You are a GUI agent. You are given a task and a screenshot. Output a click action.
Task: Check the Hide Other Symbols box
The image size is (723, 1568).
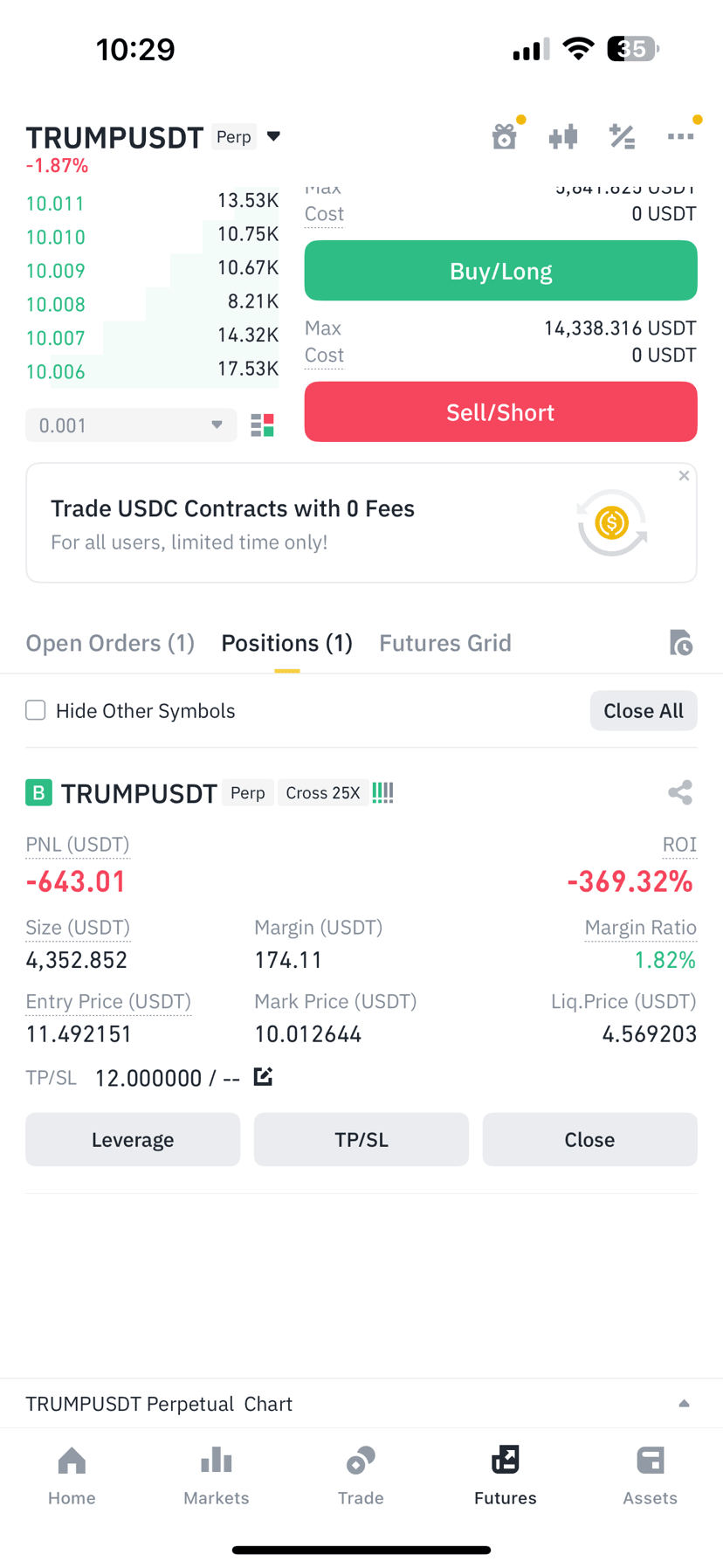[36, 710]
